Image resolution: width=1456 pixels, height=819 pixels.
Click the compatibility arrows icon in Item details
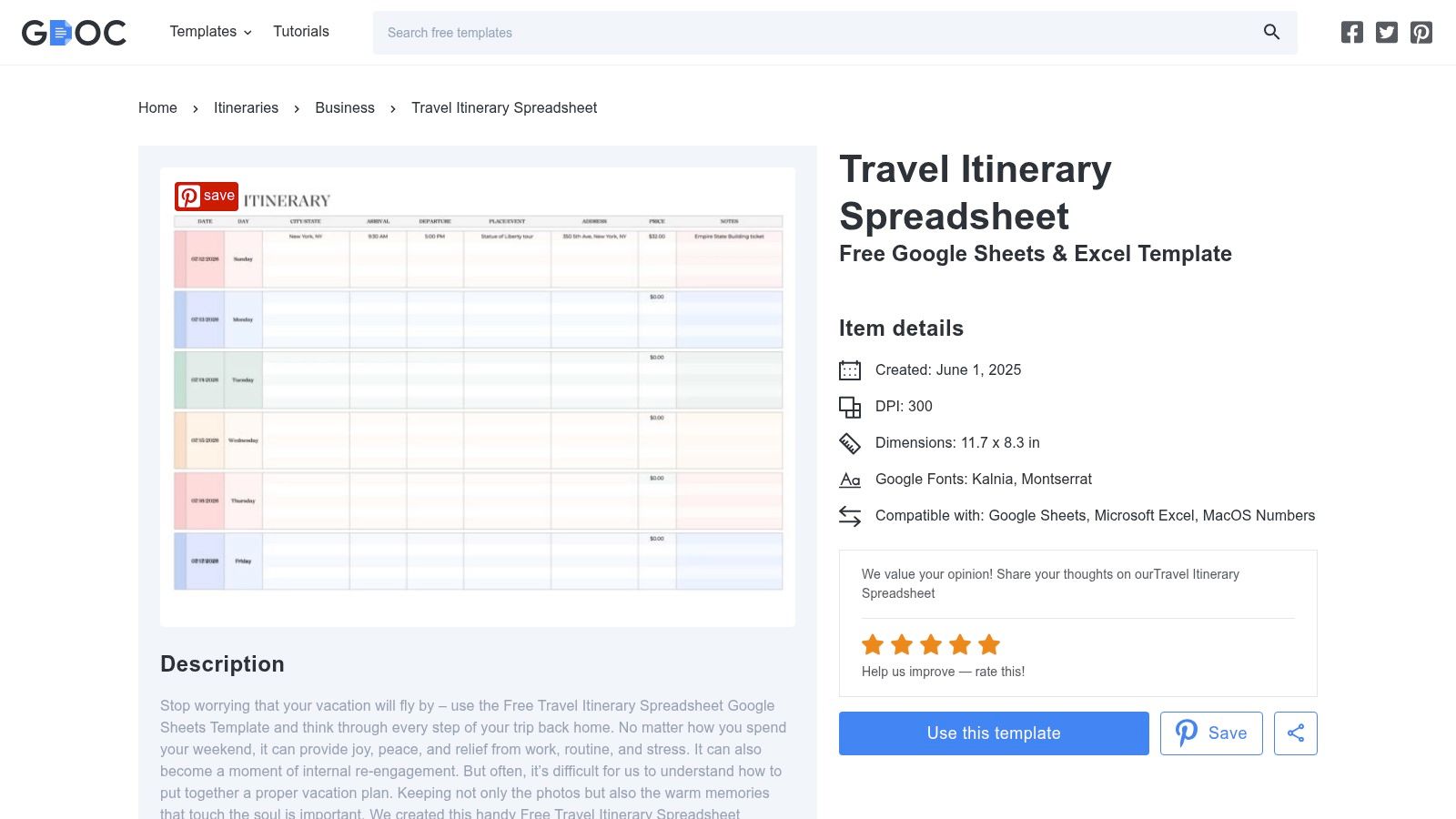point(849,515)
